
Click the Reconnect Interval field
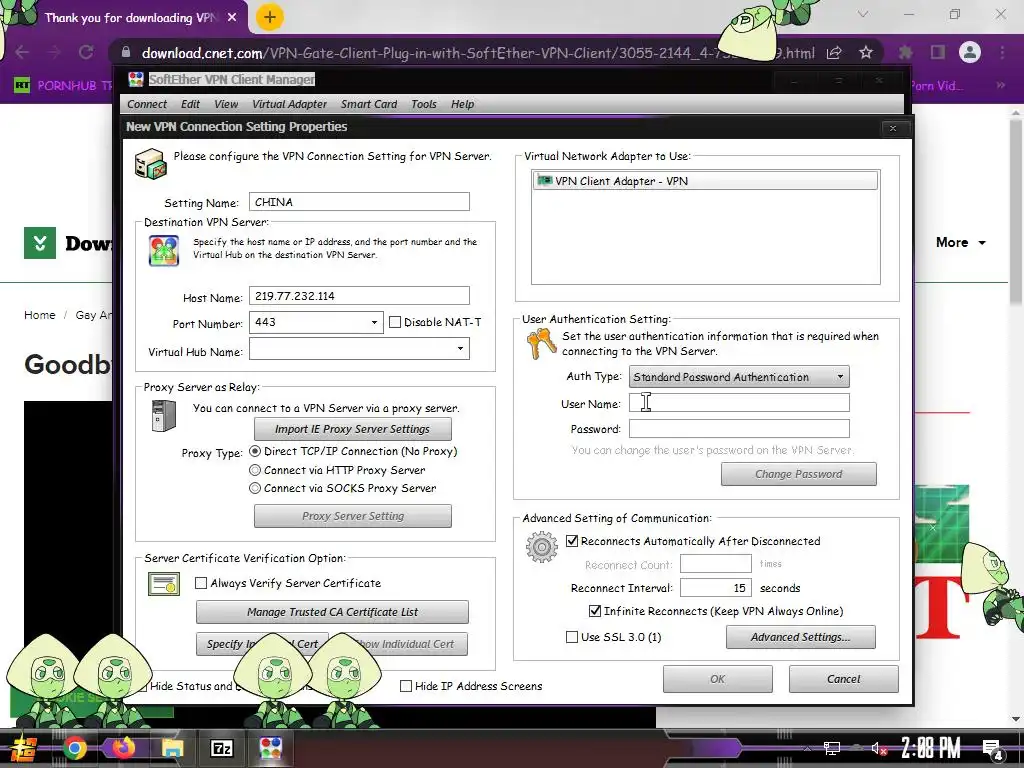(x=716, y=588)
